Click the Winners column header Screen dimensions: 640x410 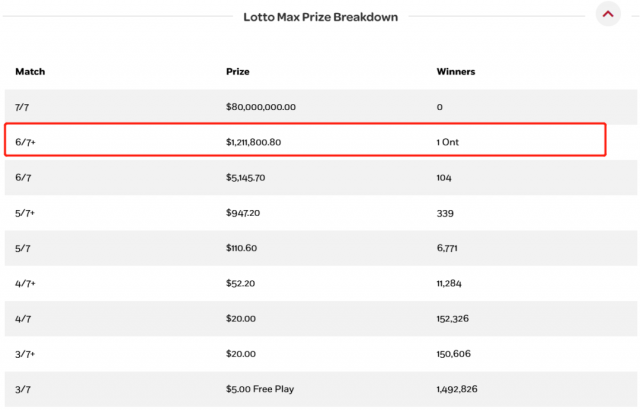tap(456, 72)
